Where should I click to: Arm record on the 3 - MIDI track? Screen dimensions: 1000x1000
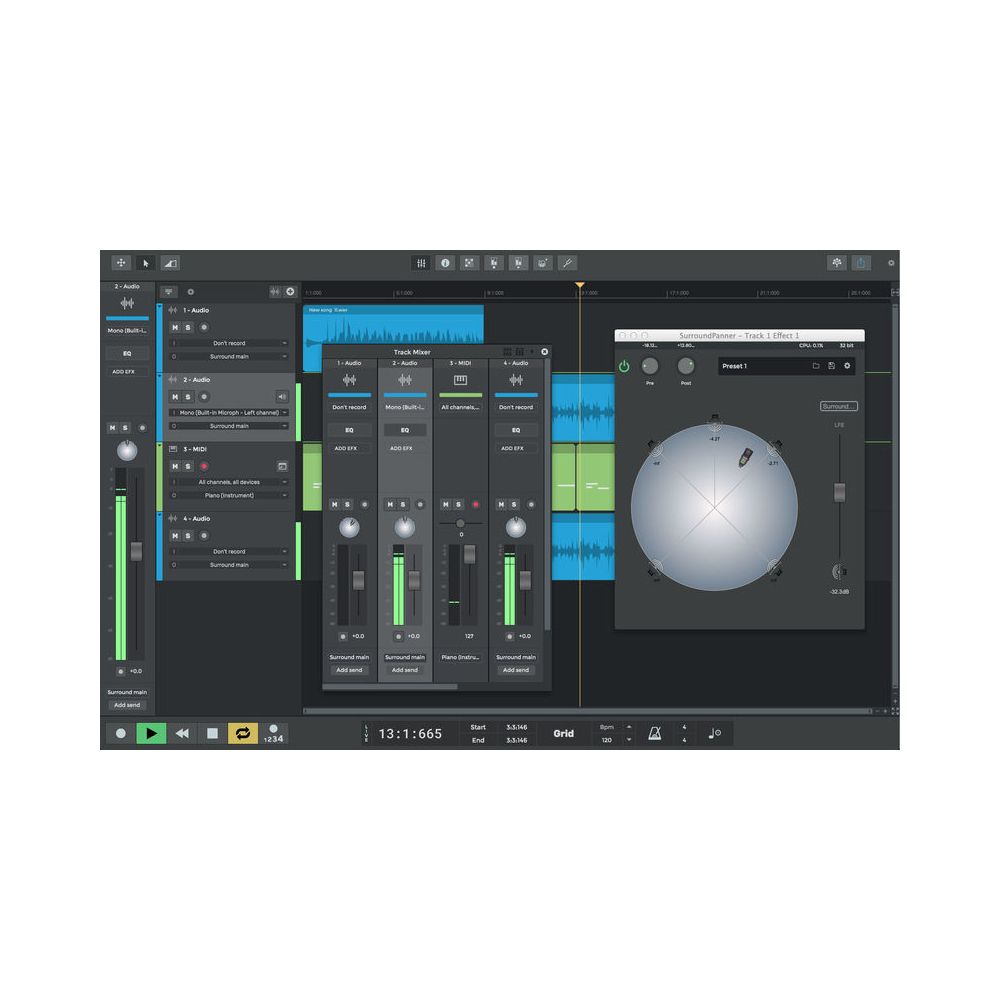(204, 466)
